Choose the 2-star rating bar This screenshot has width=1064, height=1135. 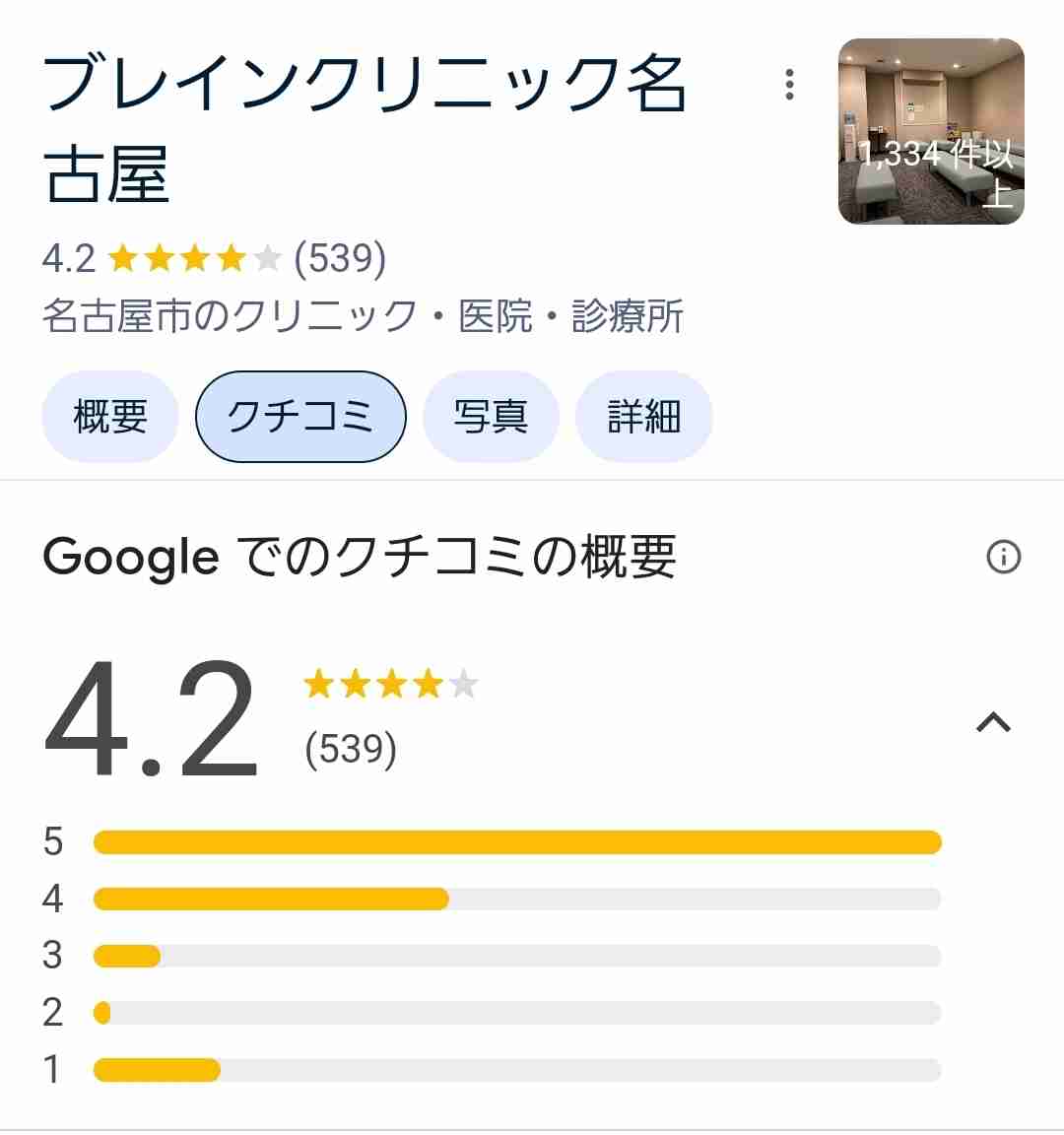(x=517, y=1013)
